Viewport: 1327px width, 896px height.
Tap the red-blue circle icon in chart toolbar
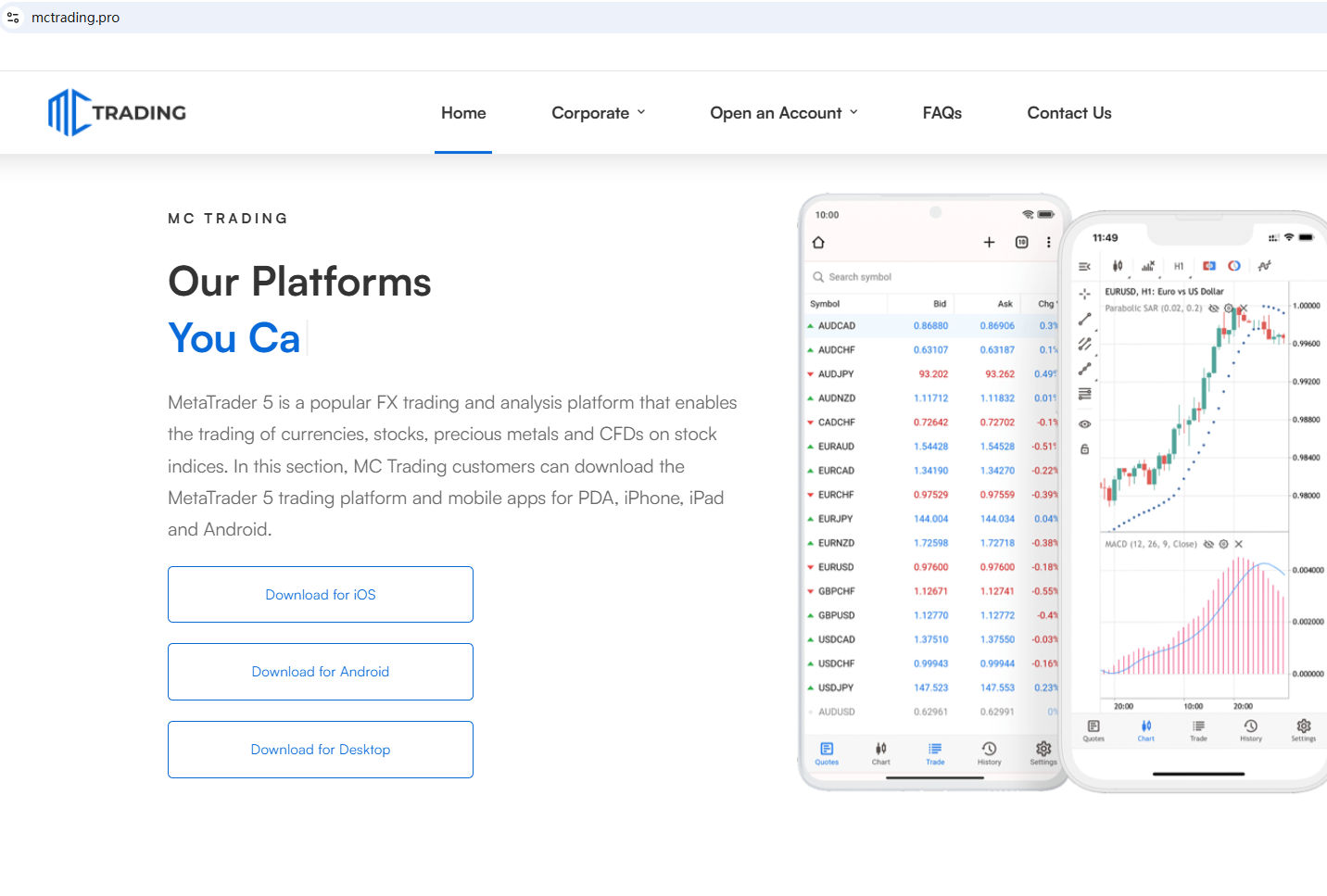(x=1234, y=266)
